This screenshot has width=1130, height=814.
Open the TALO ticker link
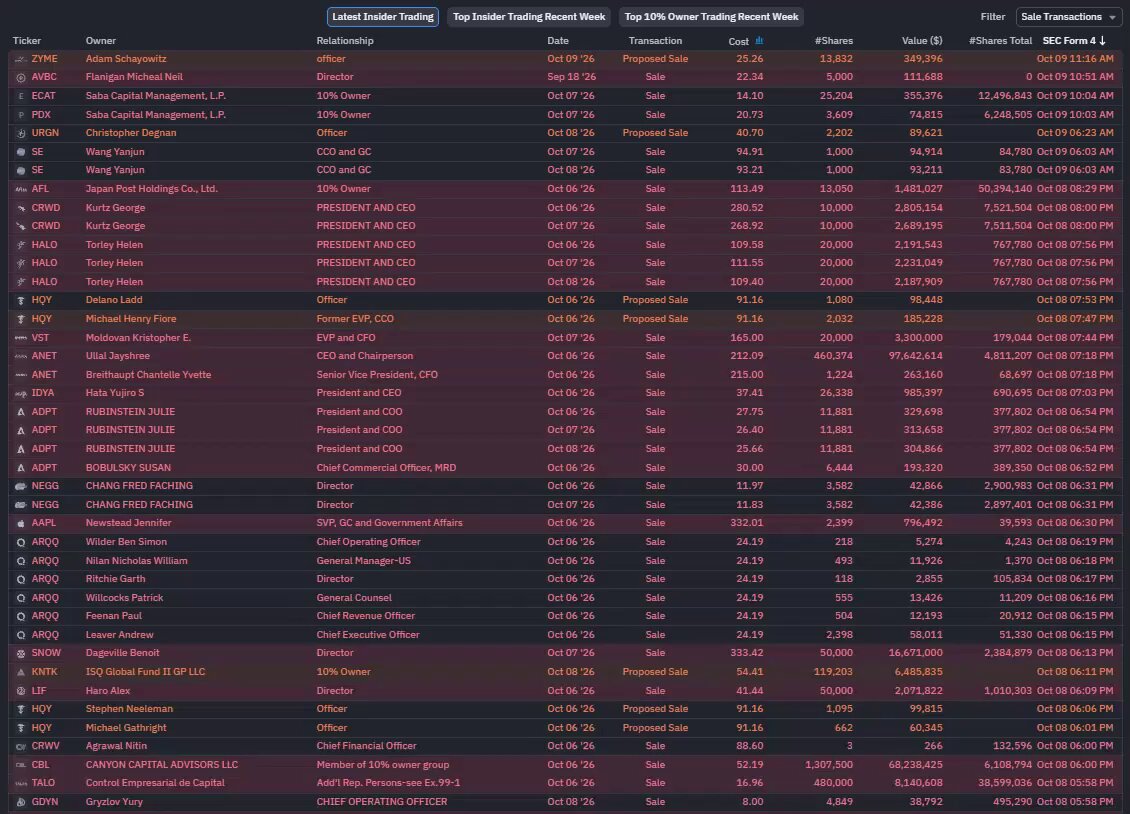click(43, 783)
